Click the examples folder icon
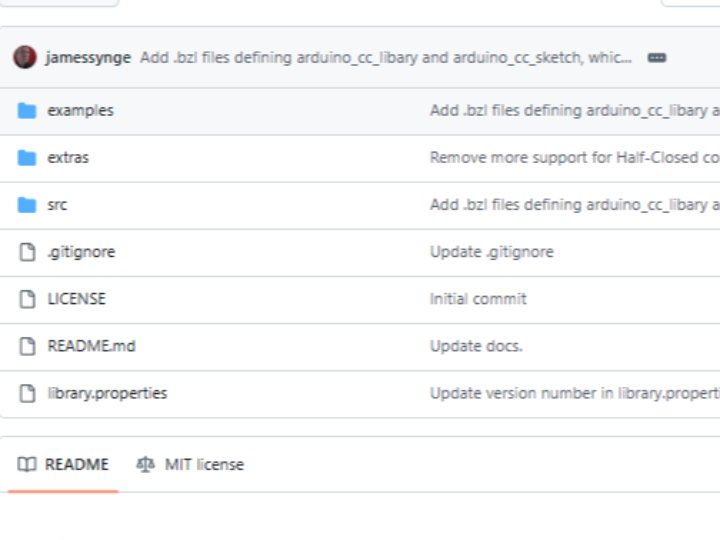 [27, 110]
